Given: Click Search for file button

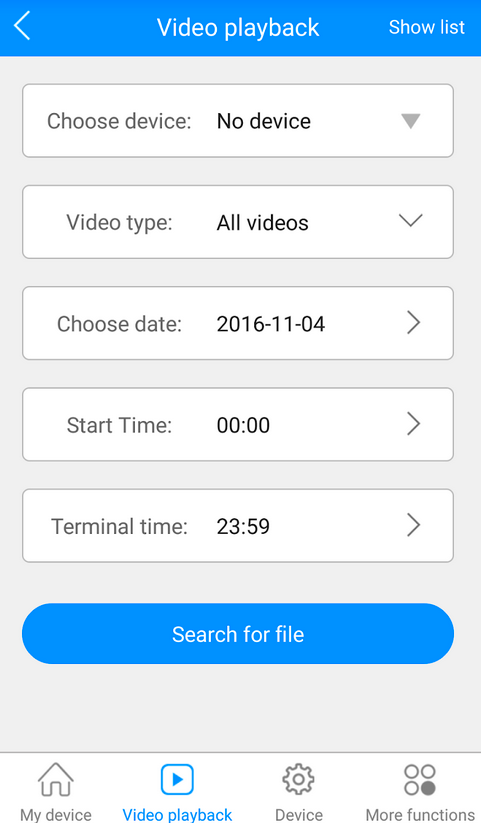Looking at the screenshot, I should click(238, 634).
